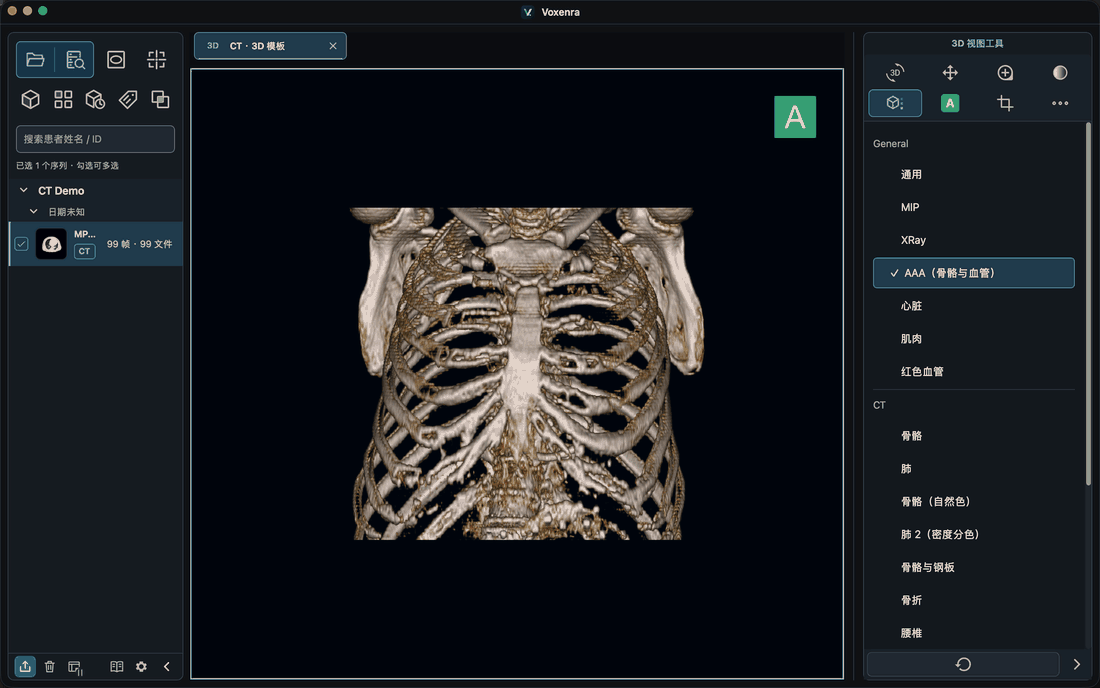Collapse the 日期未知 study node
This screenshot has height=688, width=1100.
(x=33, y=211)
